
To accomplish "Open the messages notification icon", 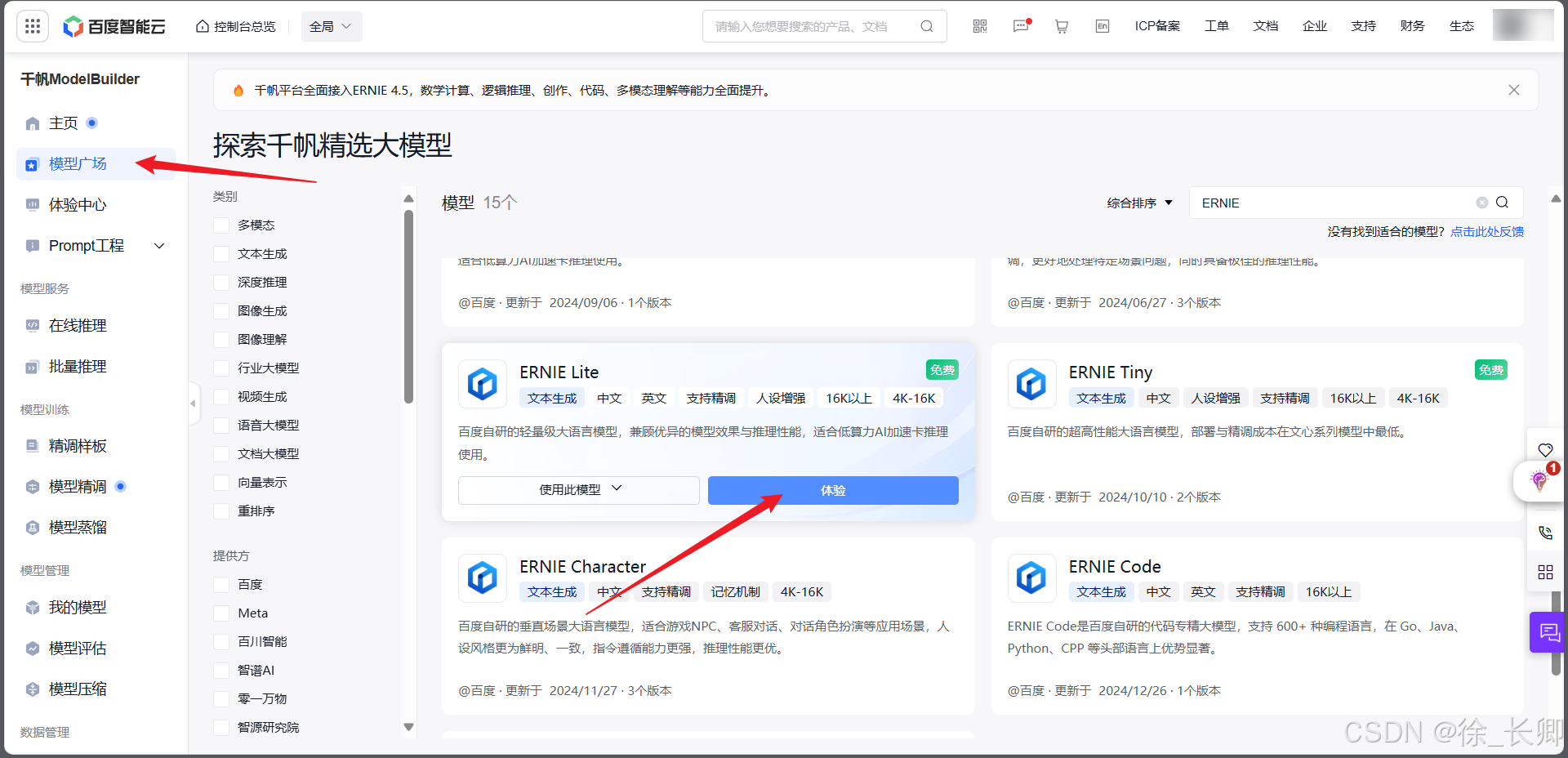I will pyautogui.click(x=1021, y=26).
